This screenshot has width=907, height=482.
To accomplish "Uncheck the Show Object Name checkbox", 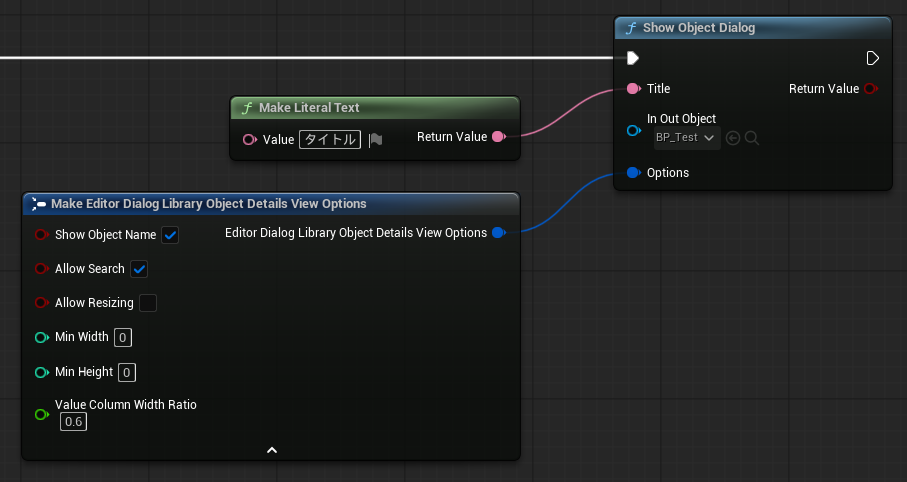I will (x=170, y=235).
